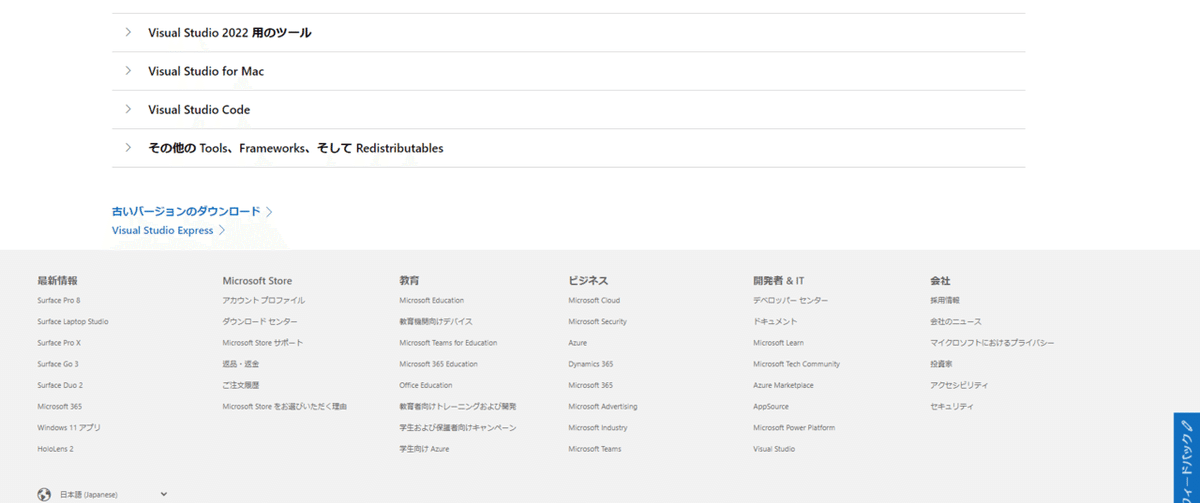1200x503 pixels.
Task: Open Microsoft Store サポート link
Action: pos(263,343)
